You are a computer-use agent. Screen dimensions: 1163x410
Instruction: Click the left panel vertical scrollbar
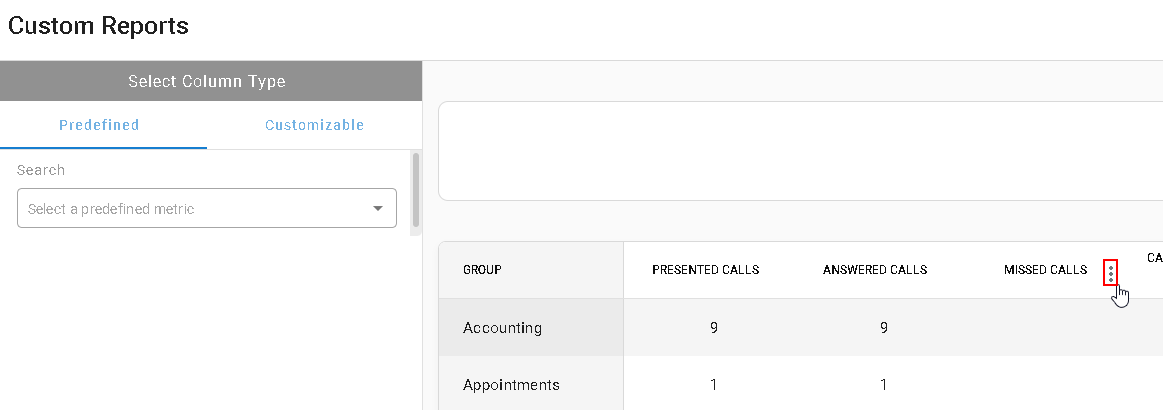(416, 190)
